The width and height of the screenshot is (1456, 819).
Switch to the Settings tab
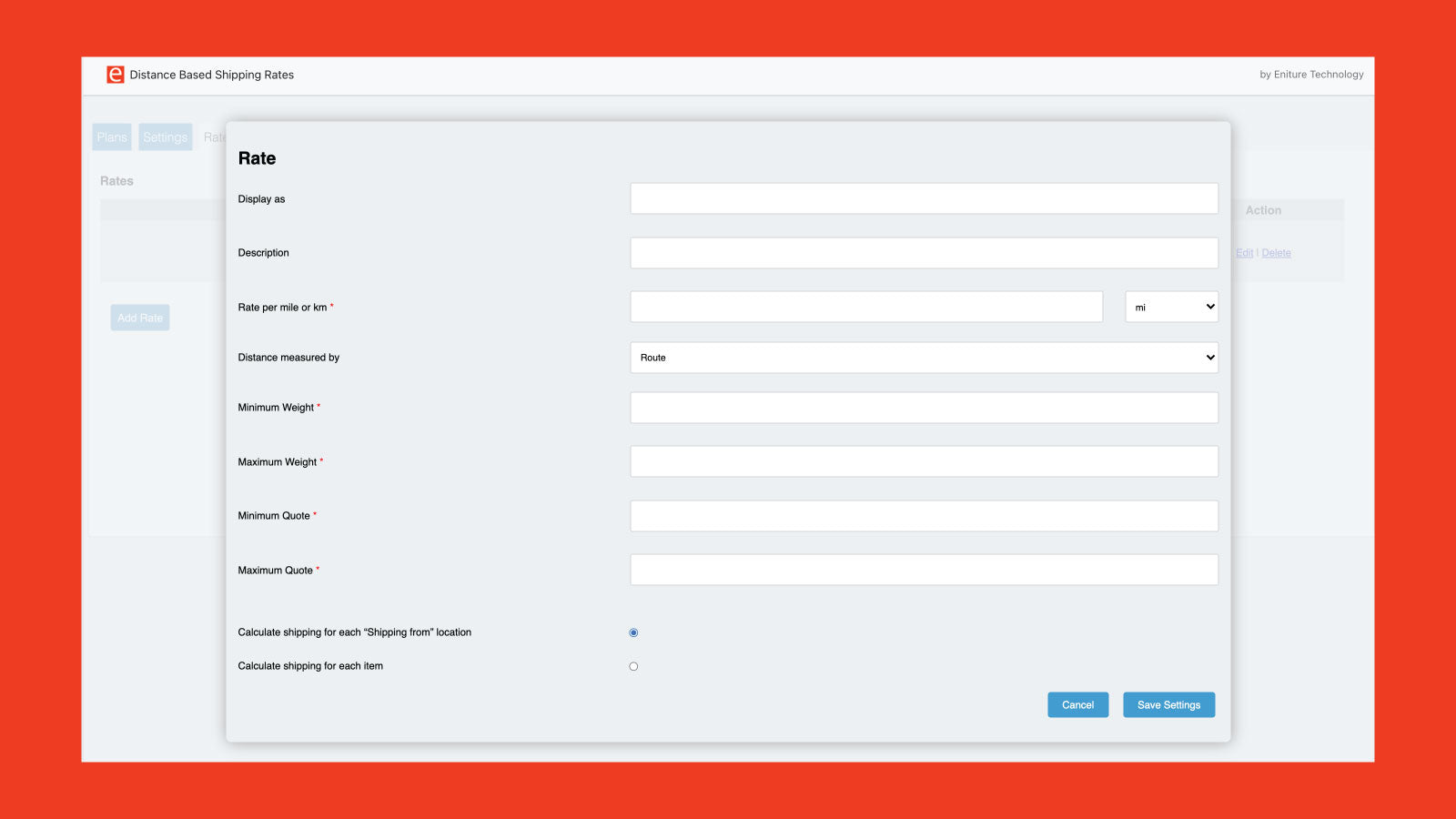tap(165, 136)
